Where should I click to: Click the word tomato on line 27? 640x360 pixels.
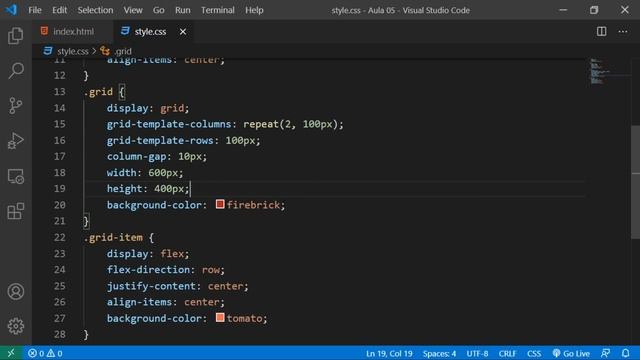(244, 318)
